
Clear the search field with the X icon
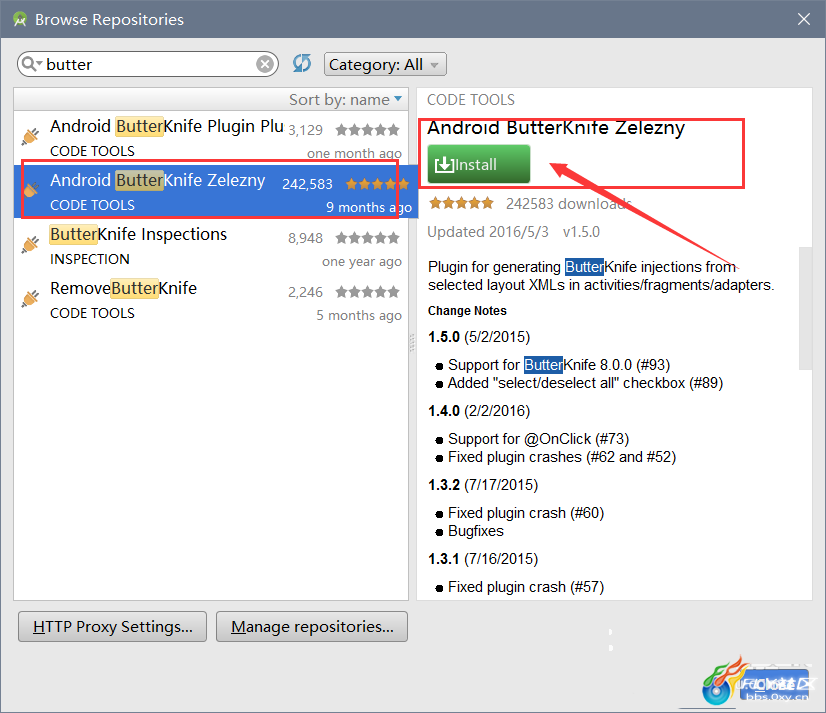(265, 64)
